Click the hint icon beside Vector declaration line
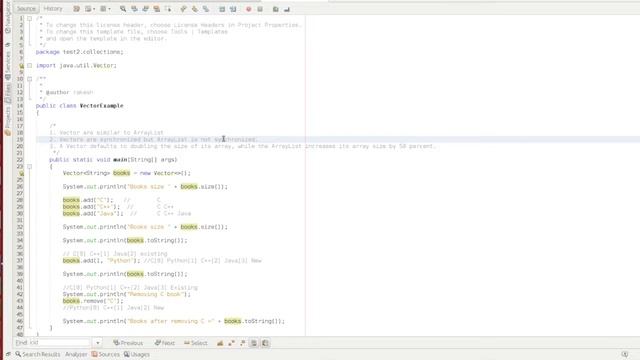The height and width of the screenshot is (360, 640). click(x=21, y=173)
